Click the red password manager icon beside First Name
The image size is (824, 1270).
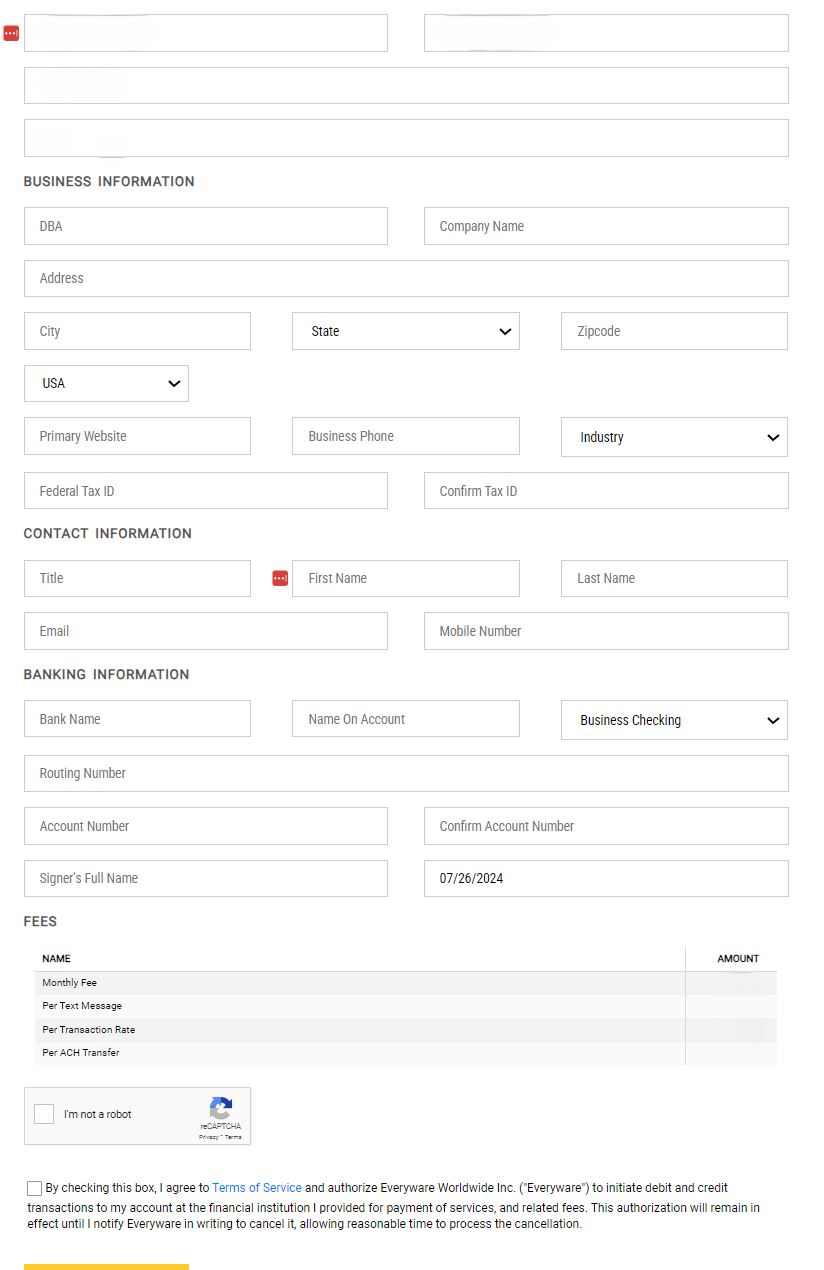coord(280,578)
